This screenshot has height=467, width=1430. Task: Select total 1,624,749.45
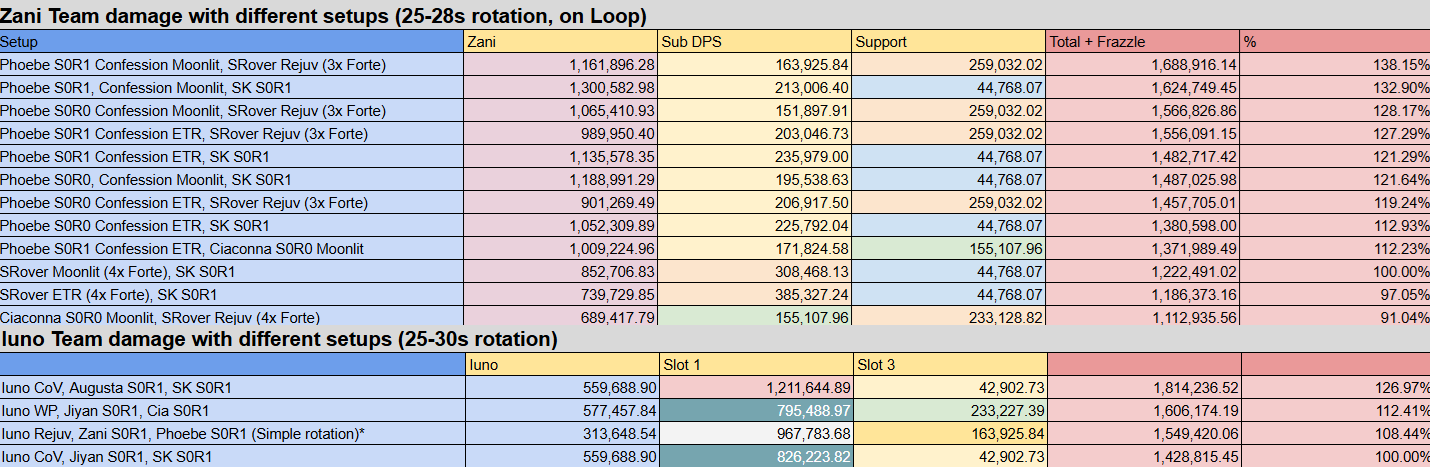[x=1142, y=88]
